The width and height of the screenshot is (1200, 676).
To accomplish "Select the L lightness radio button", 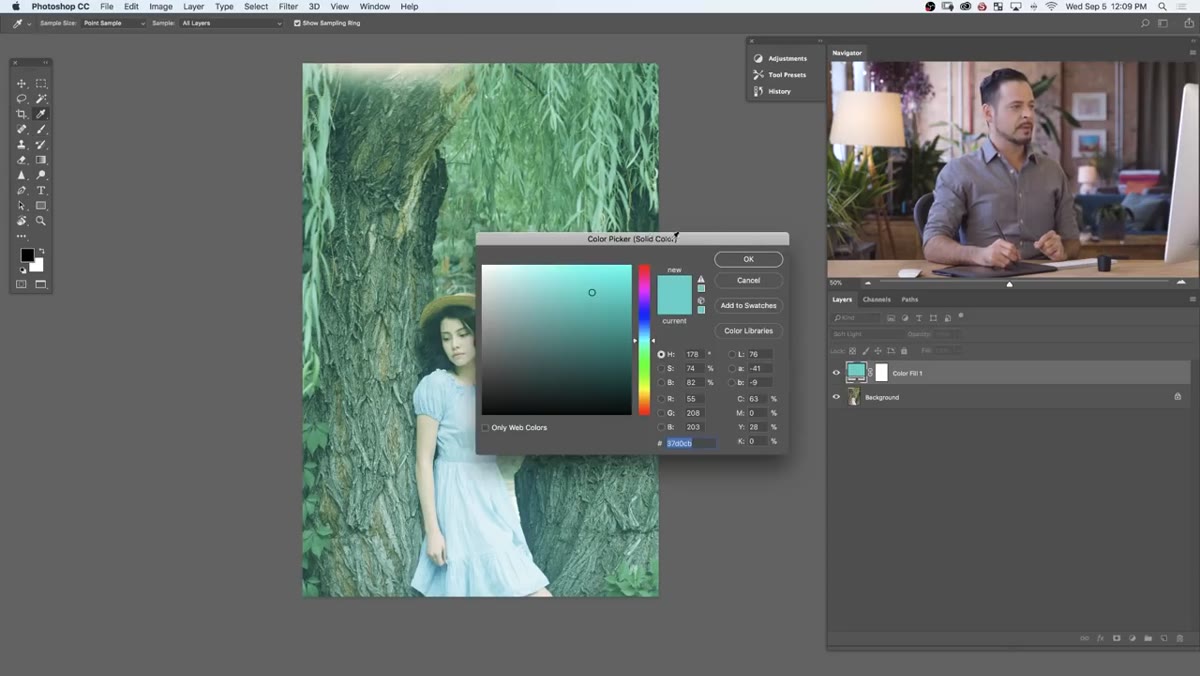I will coord(732,354).
